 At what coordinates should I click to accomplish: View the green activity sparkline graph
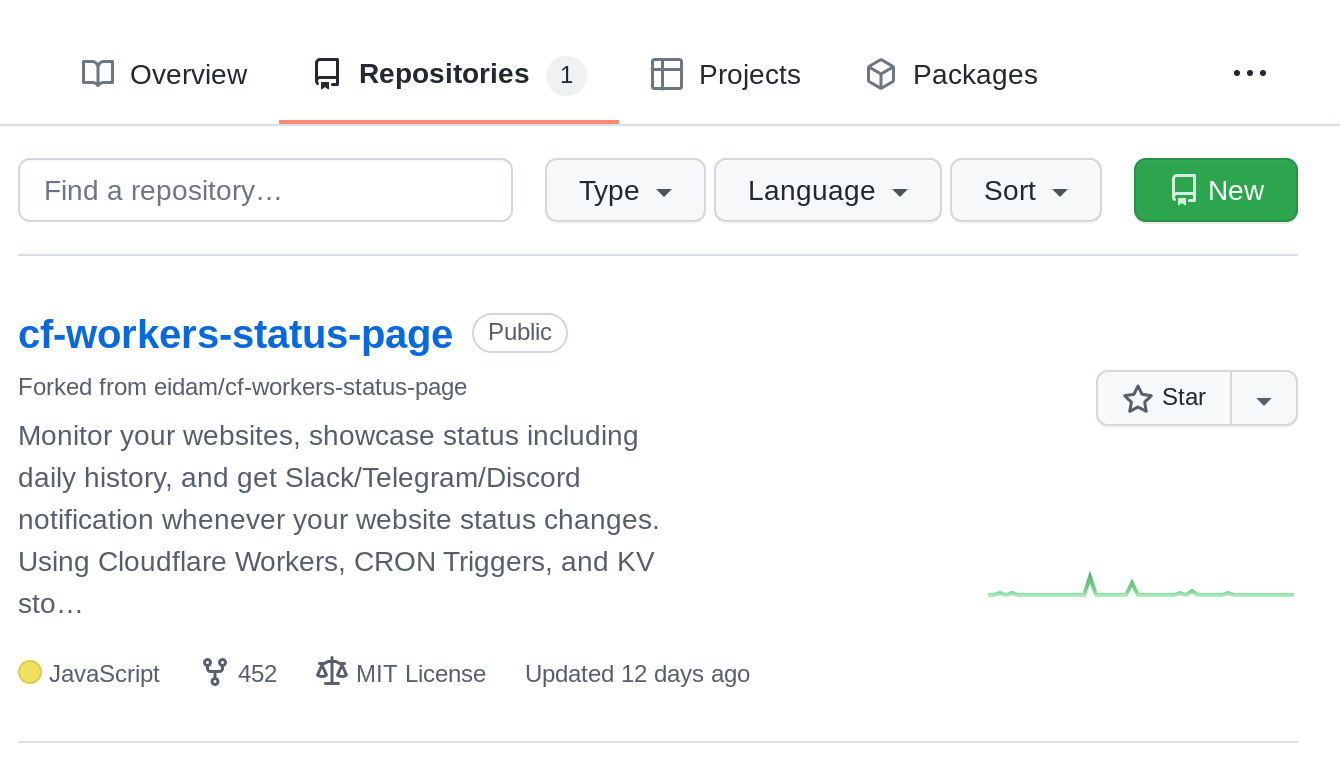[x=1141, y=585]
